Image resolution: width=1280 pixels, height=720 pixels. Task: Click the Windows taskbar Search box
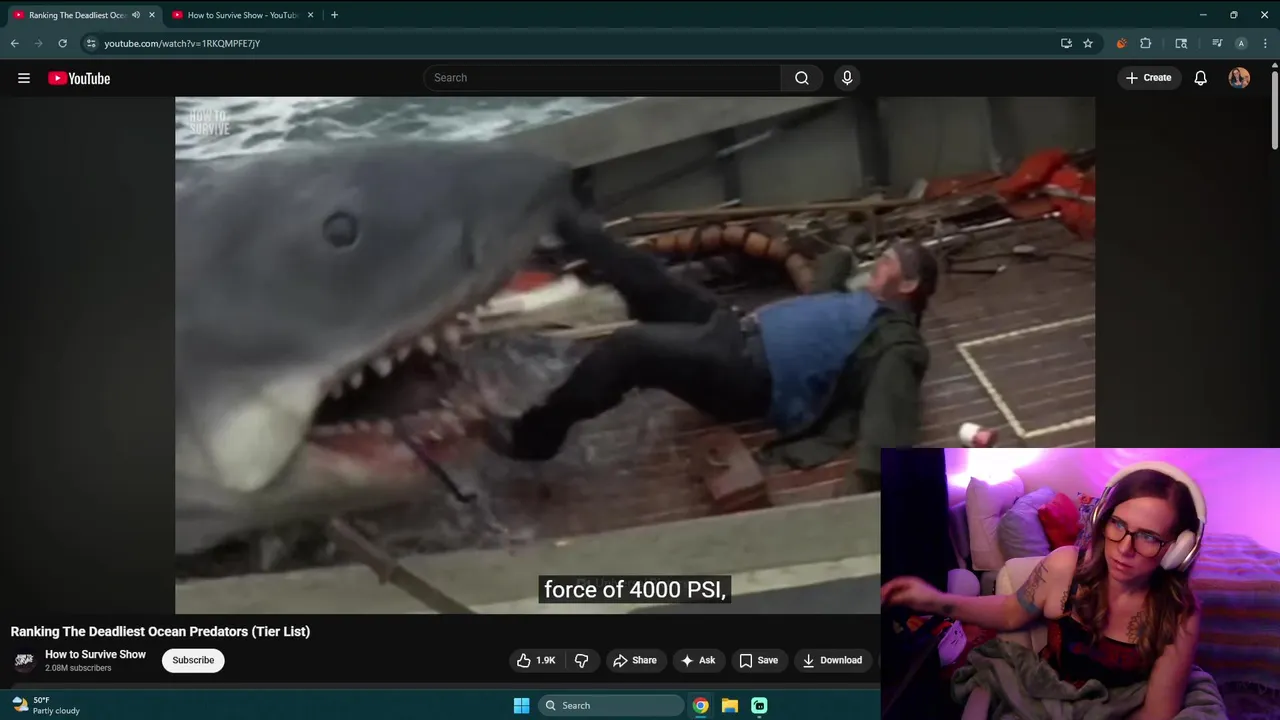pyautogui.click(x=611, y=705)
